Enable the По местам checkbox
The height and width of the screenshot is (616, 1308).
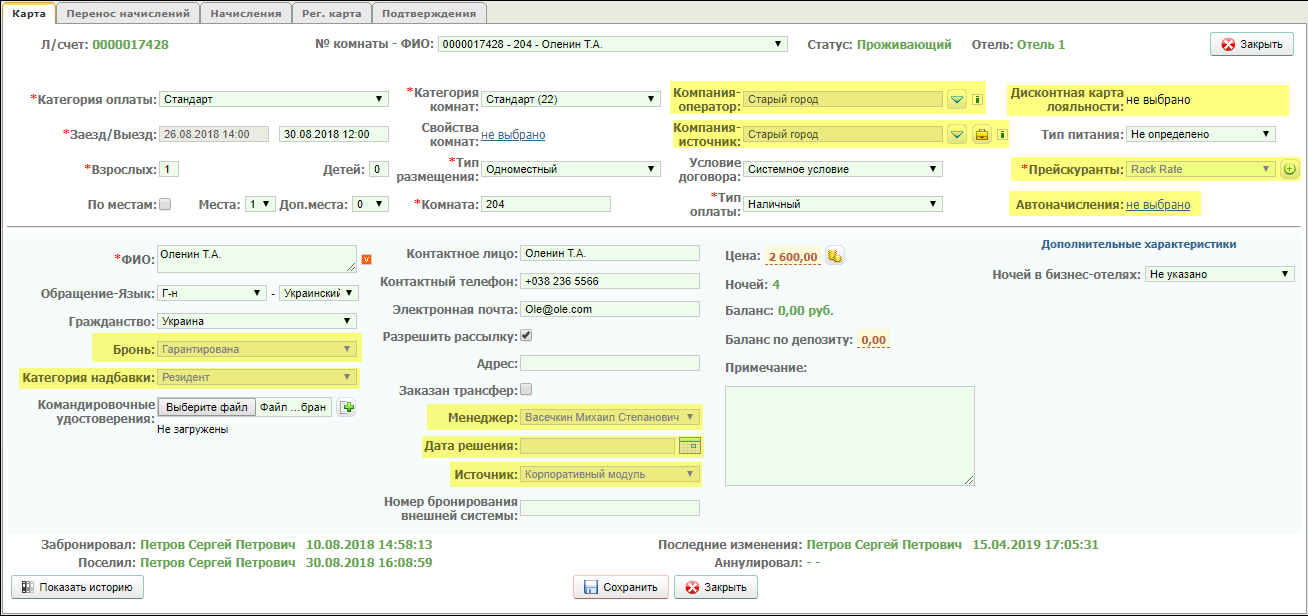(165, 204)
